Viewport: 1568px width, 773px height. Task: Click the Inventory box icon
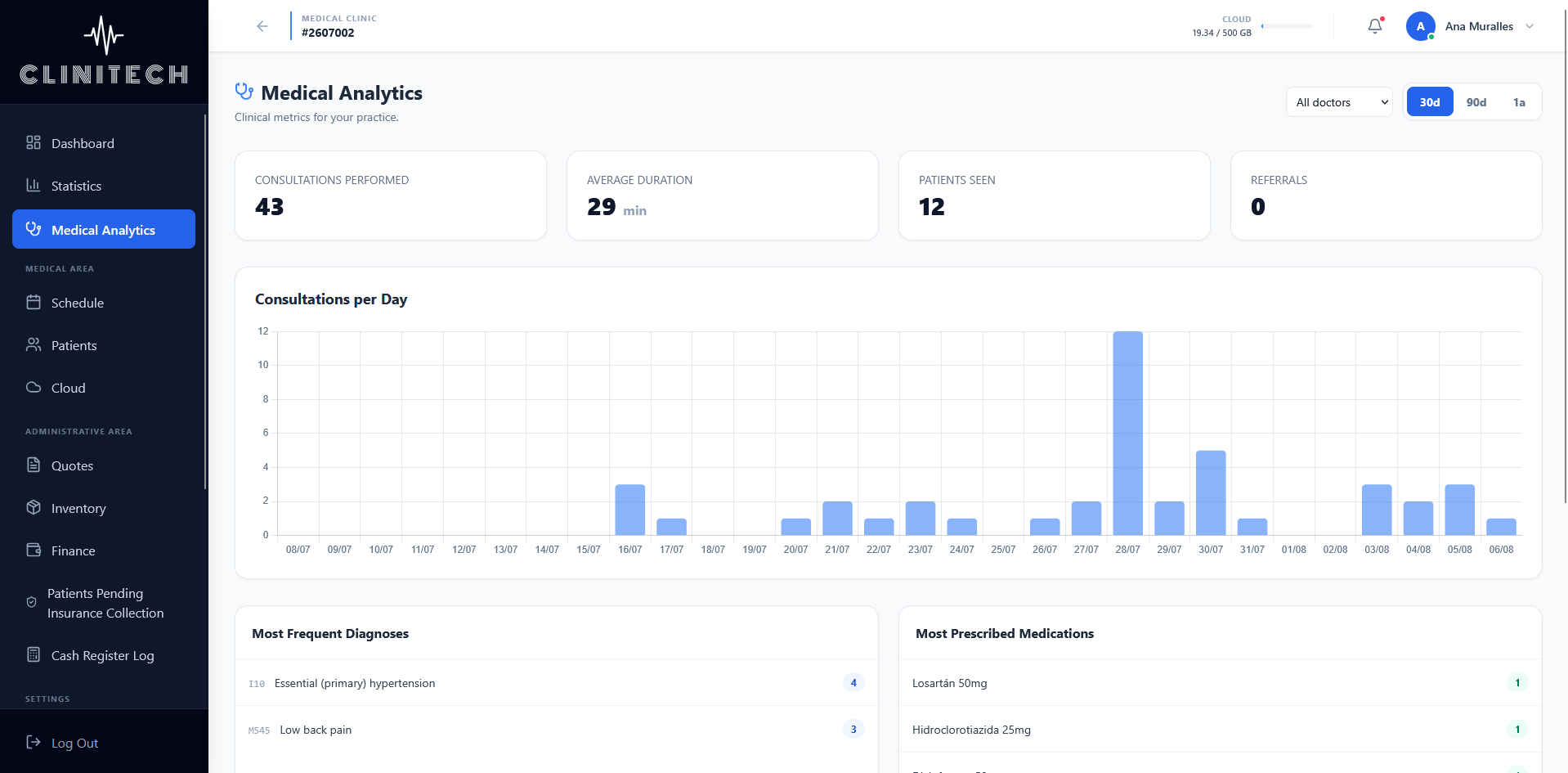pyautogui.click(x=34, y=508)
